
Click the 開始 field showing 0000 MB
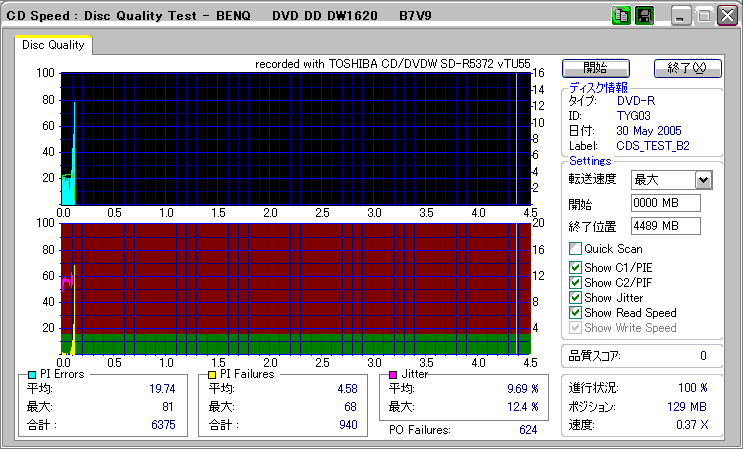click(666, 203)
